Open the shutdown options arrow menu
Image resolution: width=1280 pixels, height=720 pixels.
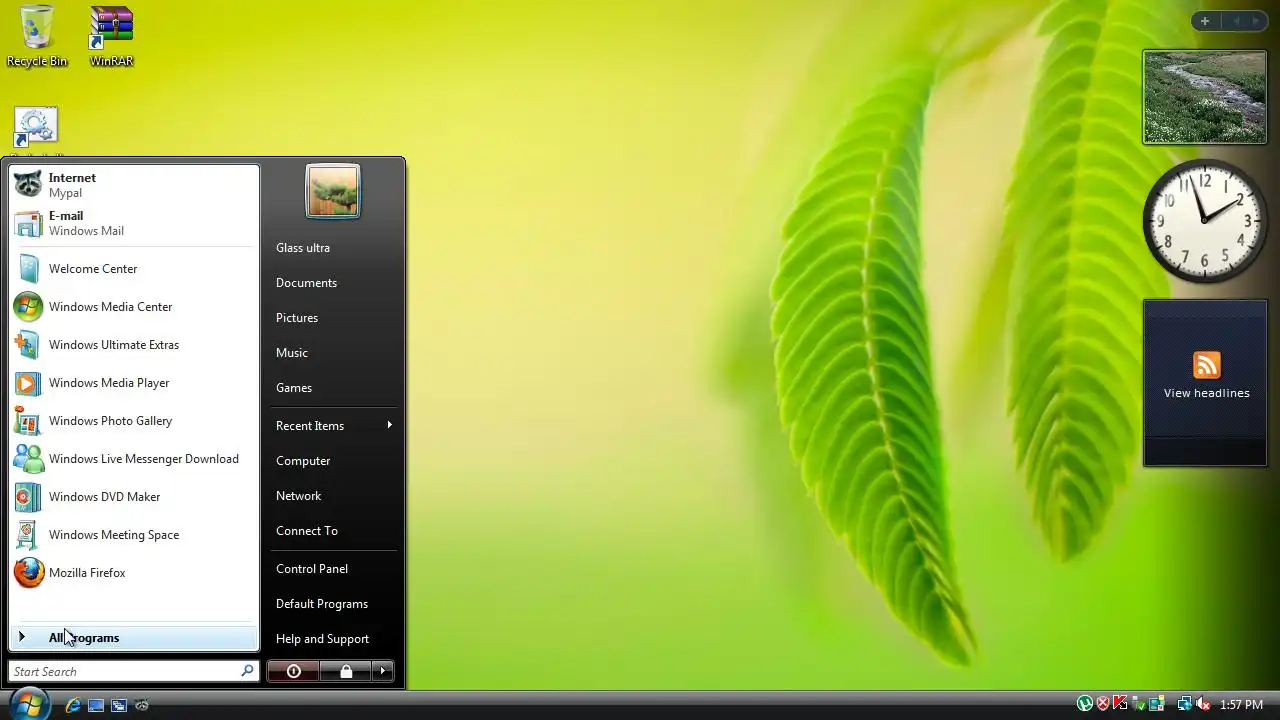click(x=383, y=671)
